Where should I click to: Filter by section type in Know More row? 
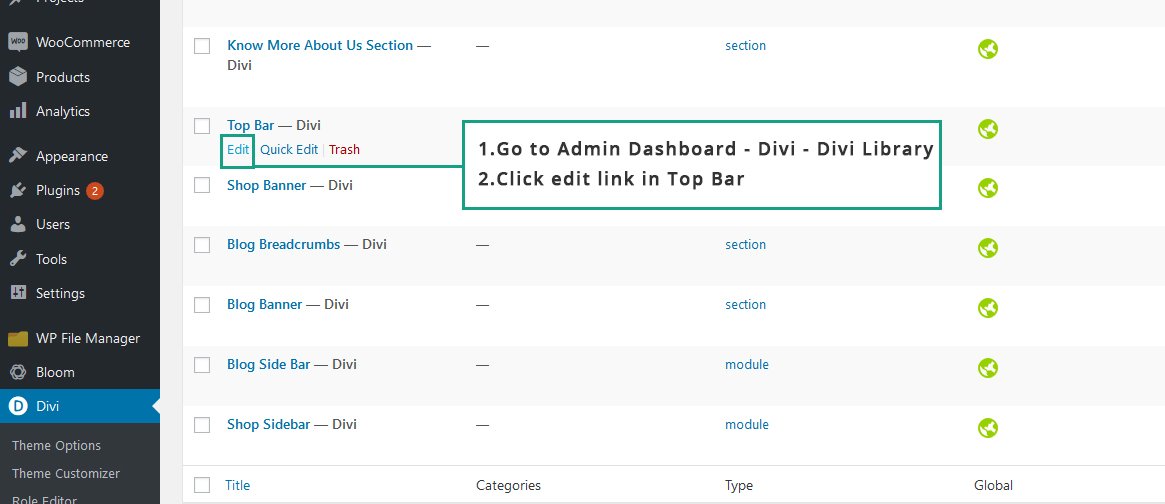(x=745, y=45)
